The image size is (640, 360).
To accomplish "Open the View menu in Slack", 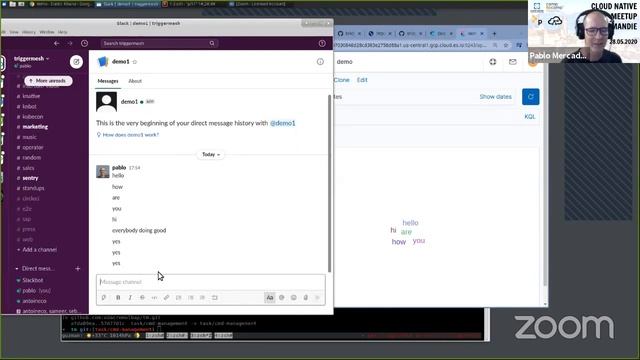I will pyautogui.click(x=14, y=32).
